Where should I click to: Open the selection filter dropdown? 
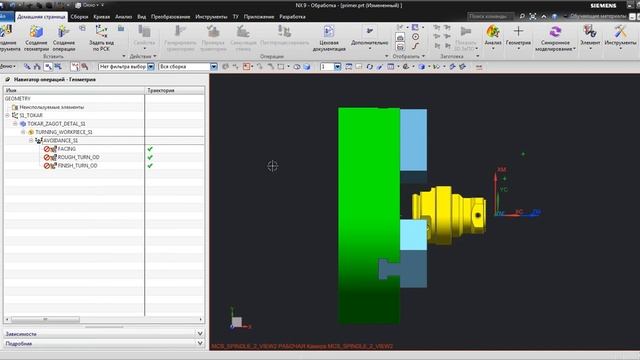(x=151, y=67)
